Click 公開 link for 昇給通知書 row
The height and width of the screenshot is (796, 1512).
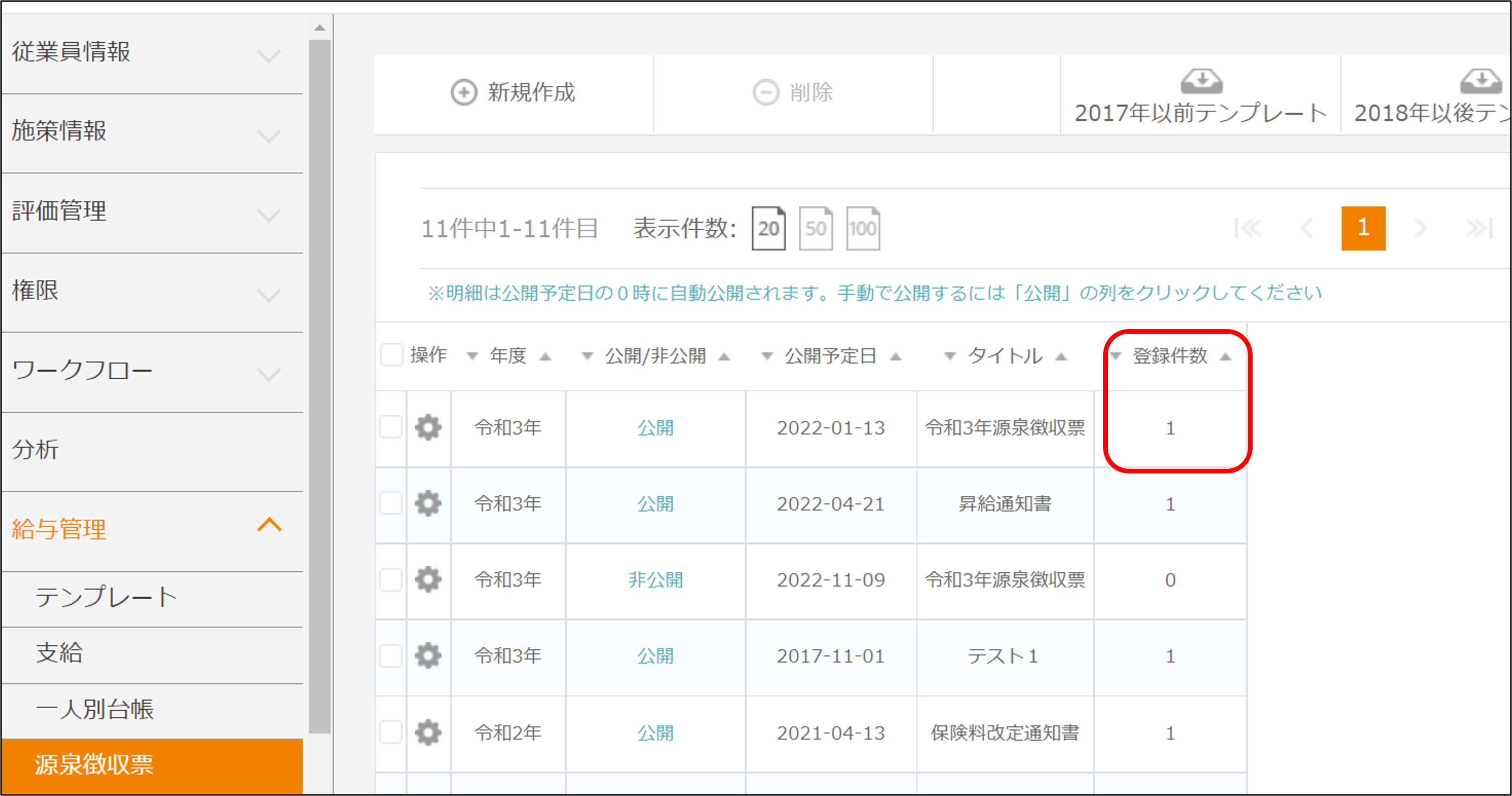pyautogui.click(x=656, y=504)
